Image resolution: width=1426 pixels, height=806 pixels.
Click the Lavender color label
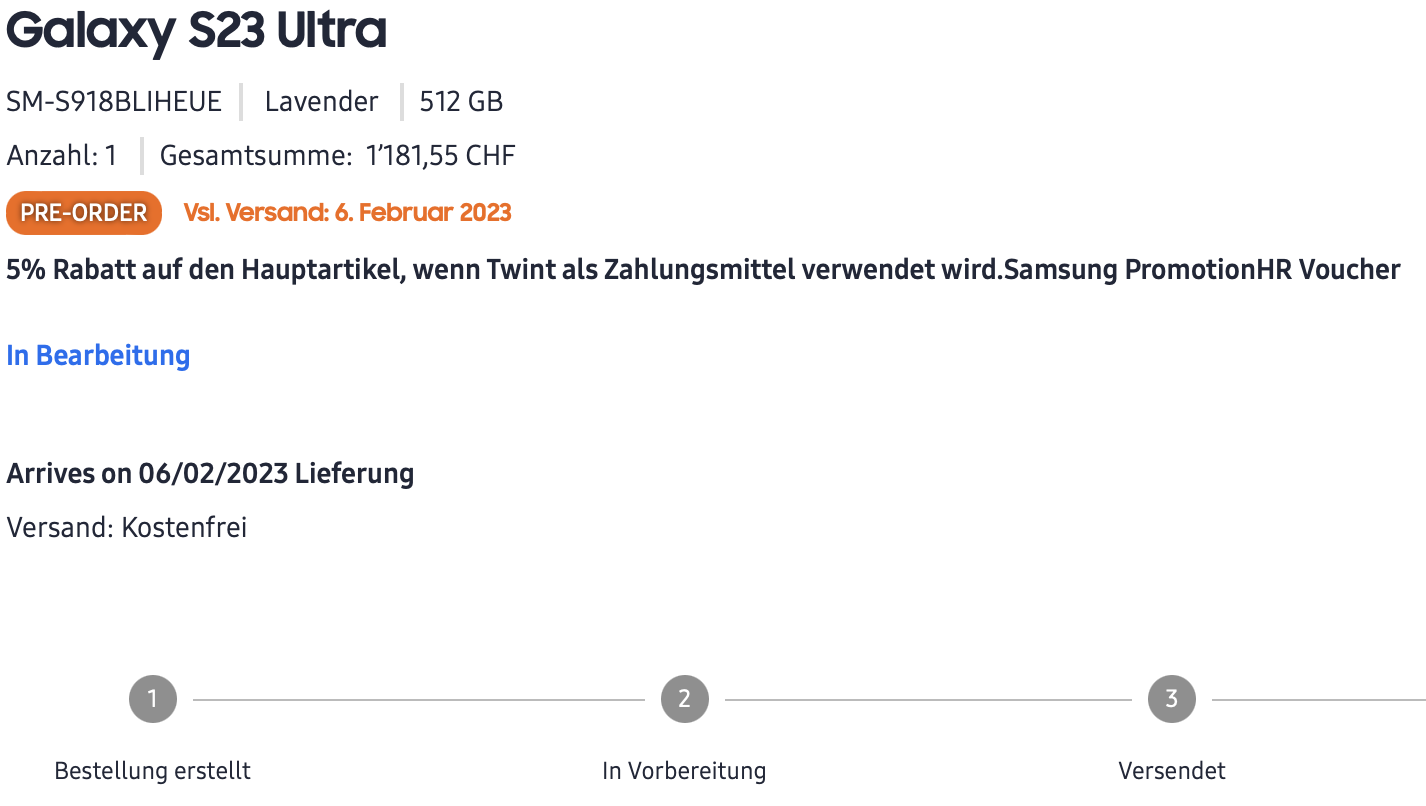(x=321, y=101)
